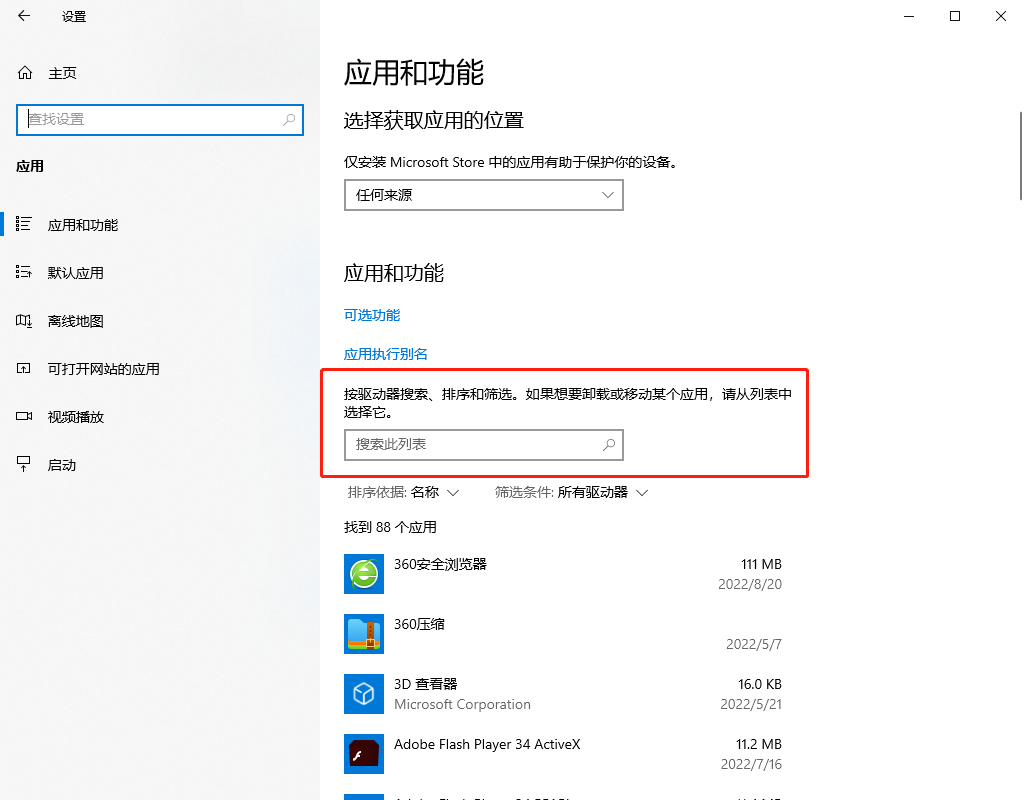This screenshot has height=800, width=1024.
Task: Click the Adobe Flash Player ActiveX icon
Action: coord(363,753)
